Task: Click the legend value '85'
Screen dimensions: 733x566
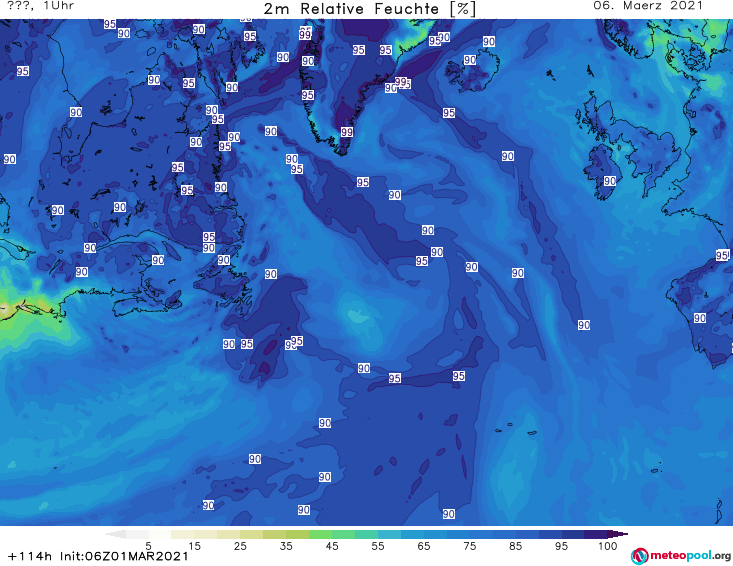Action: click(x=516, y=546)
